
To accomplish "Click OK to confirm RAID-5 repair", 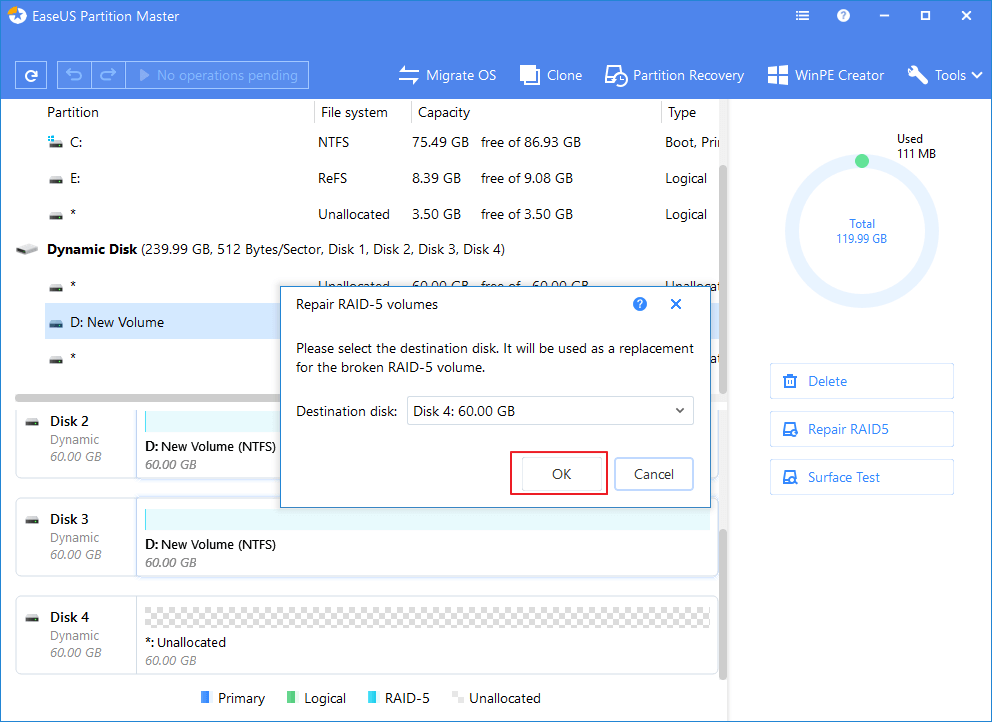I will [x=561, y=474].
